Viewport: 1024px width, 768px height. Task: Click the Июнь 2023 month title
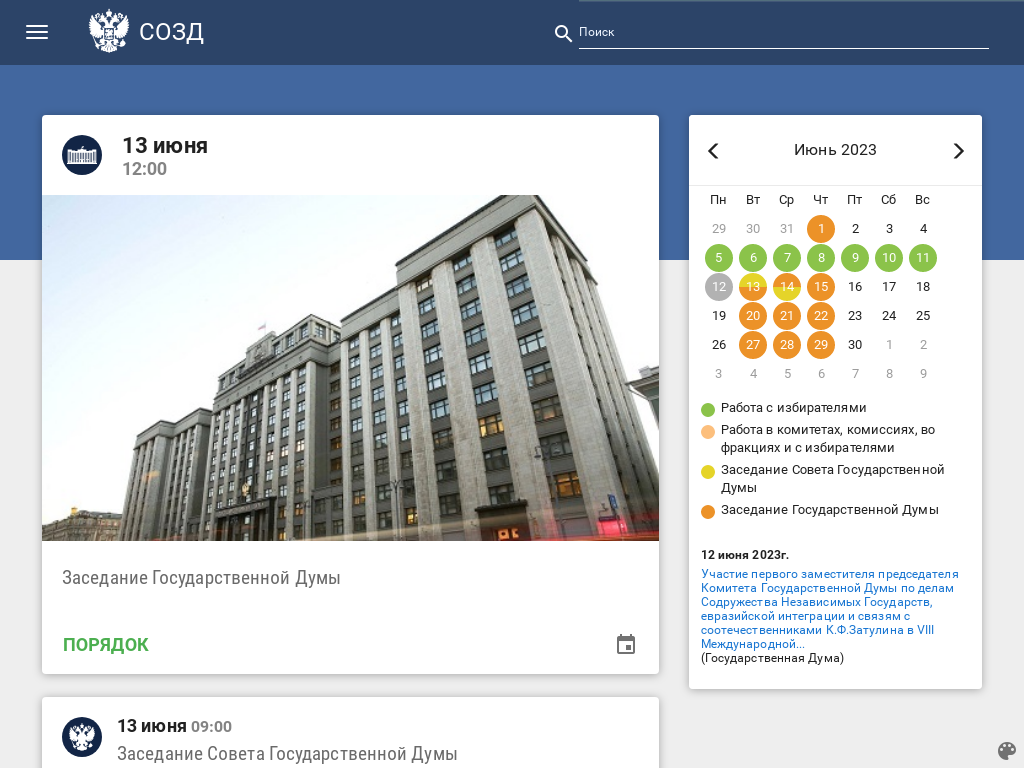click(835, 150)
